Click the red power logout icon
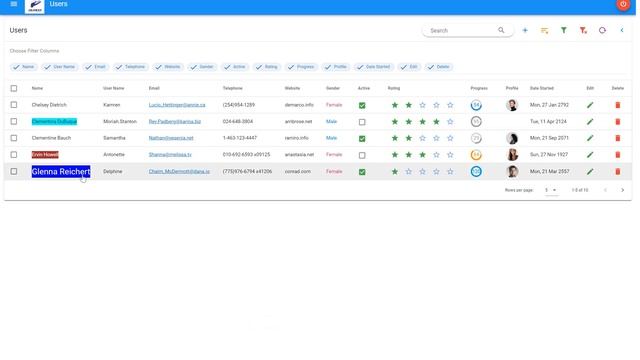 point(623,4)
